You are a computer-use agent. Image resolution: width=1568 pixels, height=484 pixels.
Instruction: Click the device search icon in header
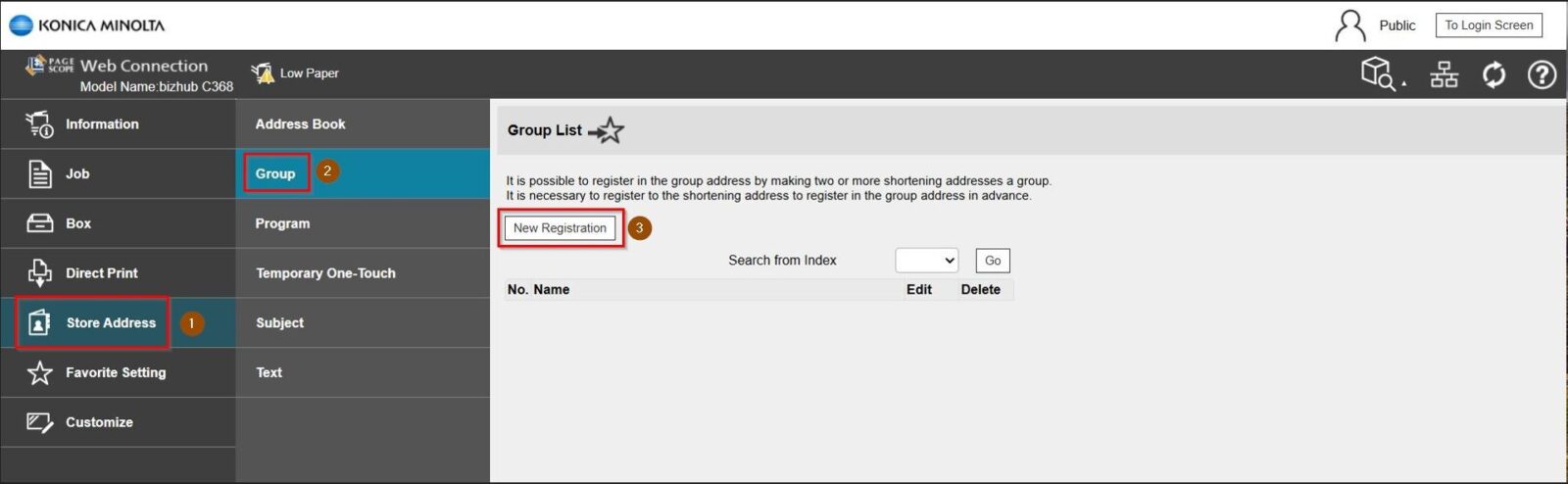(x=1381, y=73)
